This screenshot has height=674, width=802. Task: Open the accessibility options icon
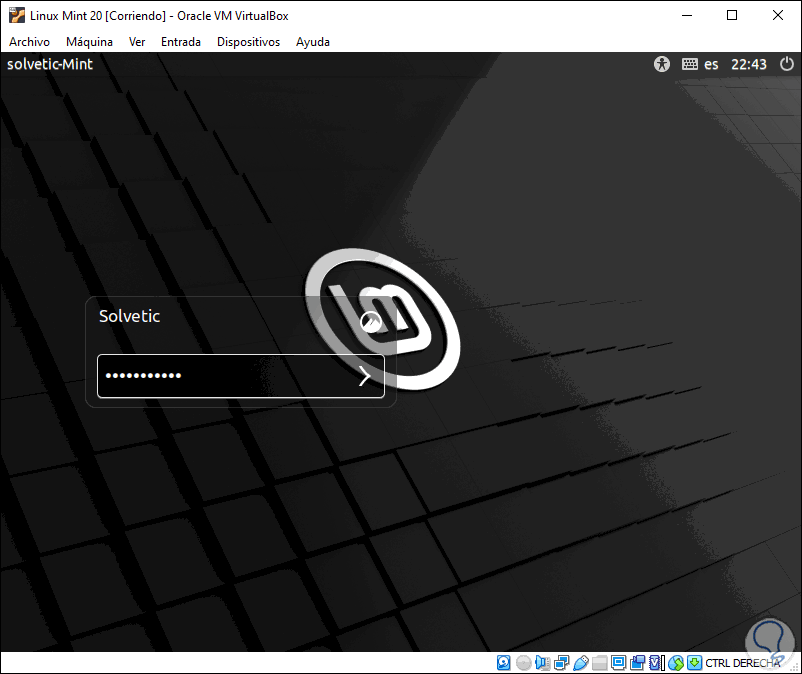pyautogui.click(x=661, y=64)
